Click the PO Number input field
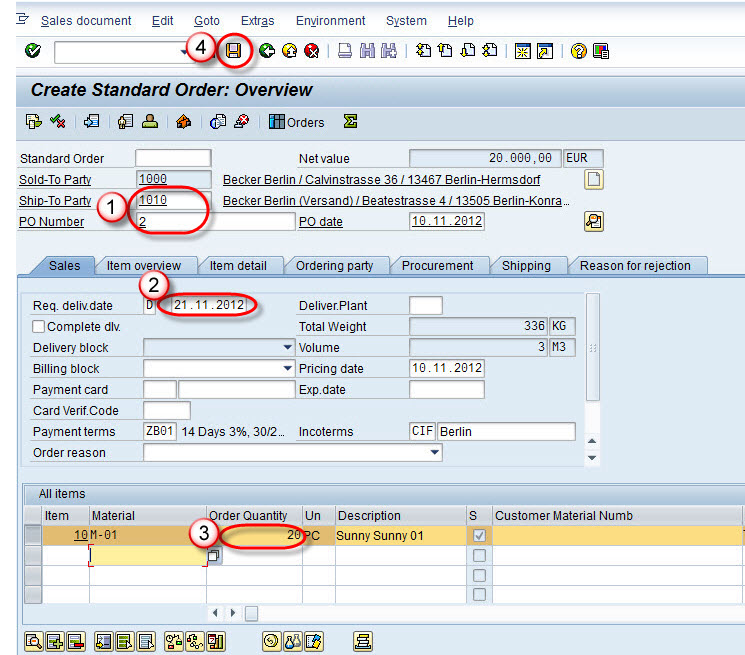 click(215, 221)
